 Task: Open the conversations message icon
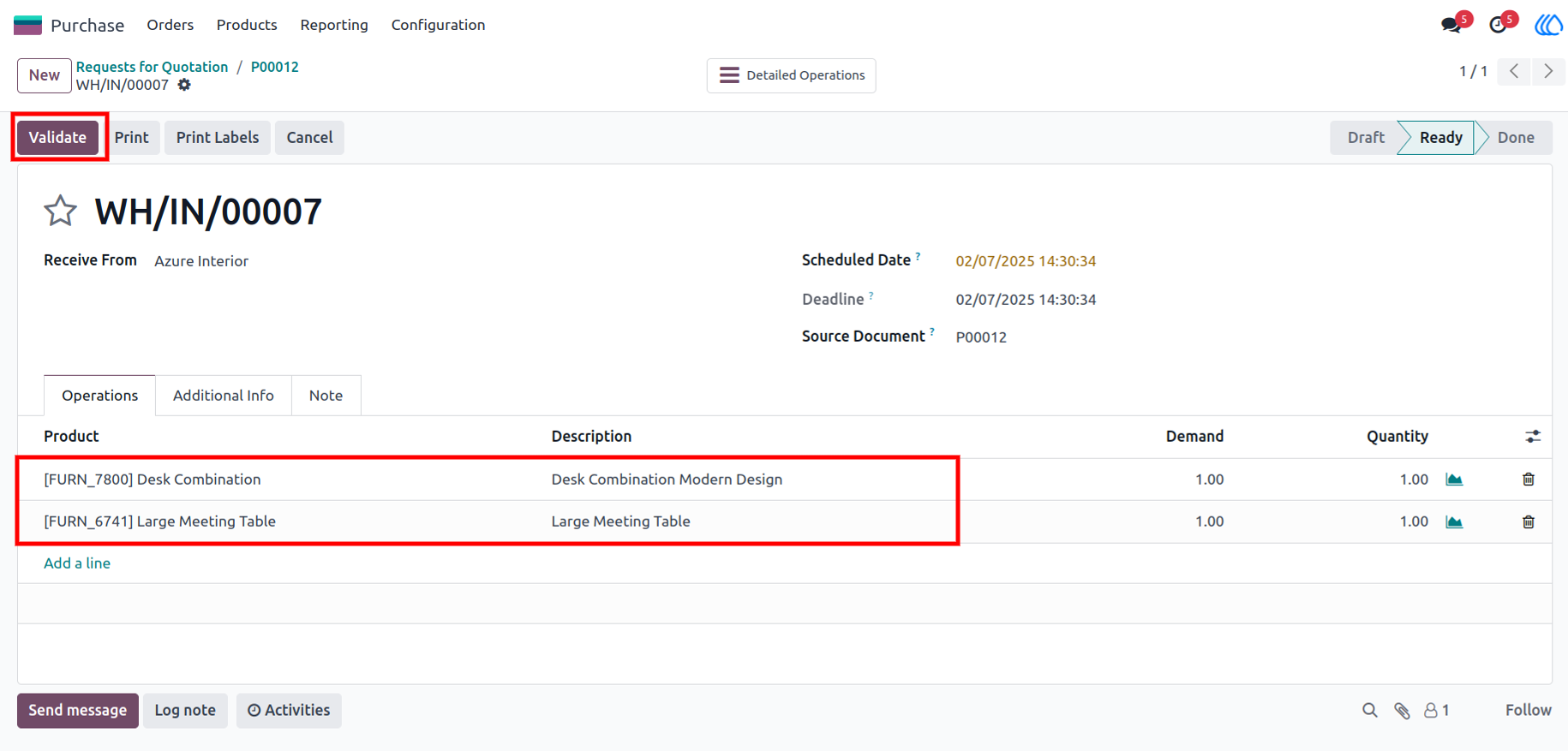pos(1451,24)
